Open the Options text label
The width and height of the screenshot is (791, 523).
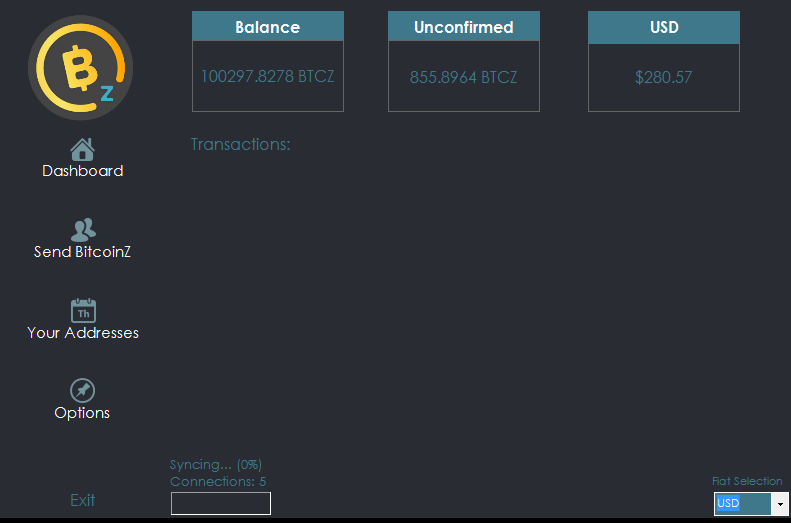click(82, 413)
